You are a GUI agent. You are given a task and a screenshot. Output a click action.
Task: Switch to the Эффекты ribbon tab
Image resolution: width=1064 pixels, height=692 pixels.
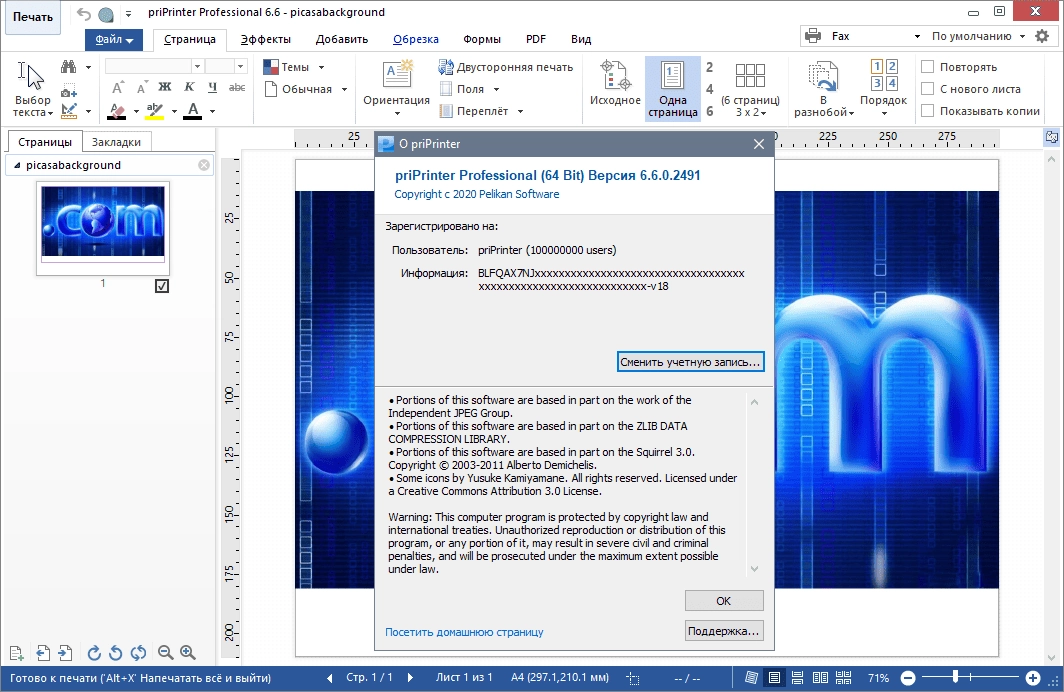(x=265, y=39)
